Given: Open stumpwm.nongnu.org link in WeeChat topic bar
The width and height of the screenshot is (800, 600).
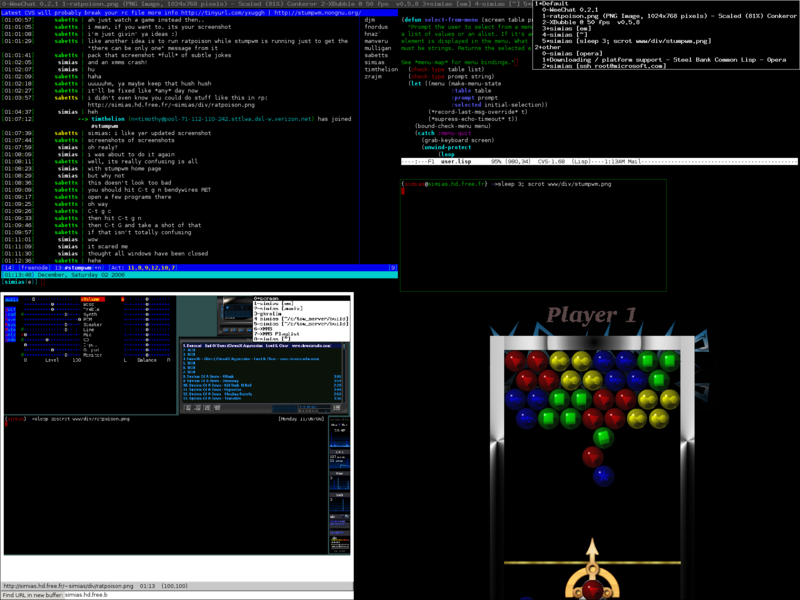Looking at the screenshot, I should (x=317, y=13).
